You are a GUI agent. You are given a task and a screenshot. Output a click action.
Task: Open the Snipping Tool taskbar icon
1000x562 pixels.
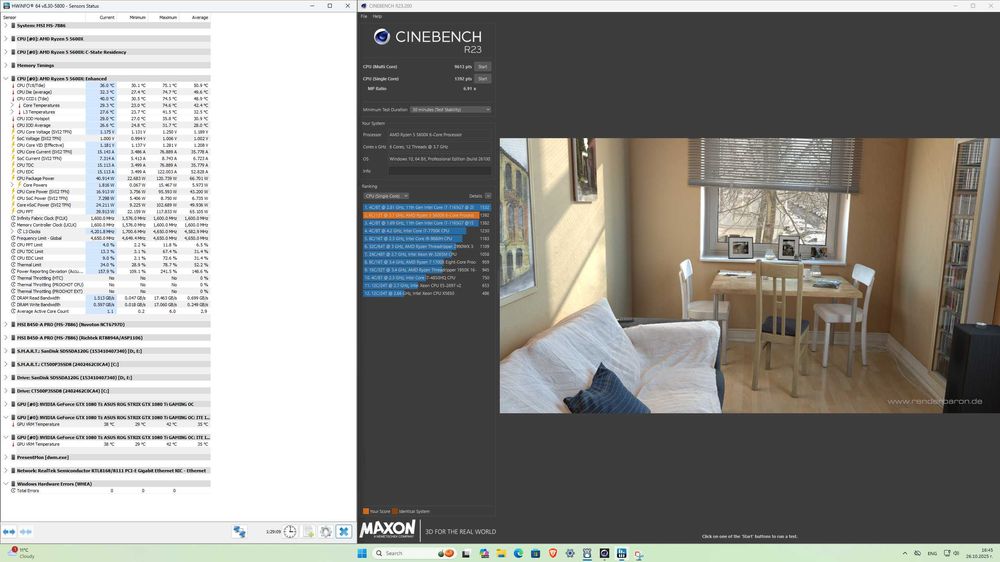(x=638, y=553)
